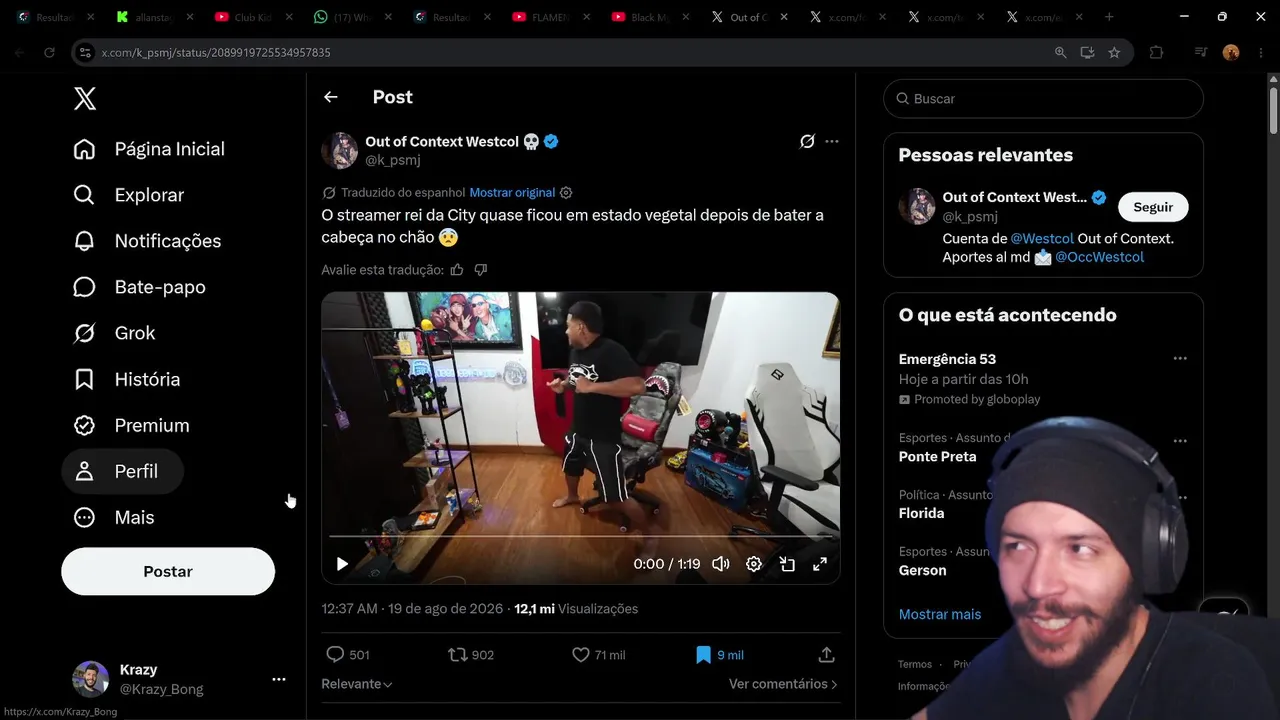Click the Buscar search field
This screenshot has width=1280, height=720.
[1043, 99]
